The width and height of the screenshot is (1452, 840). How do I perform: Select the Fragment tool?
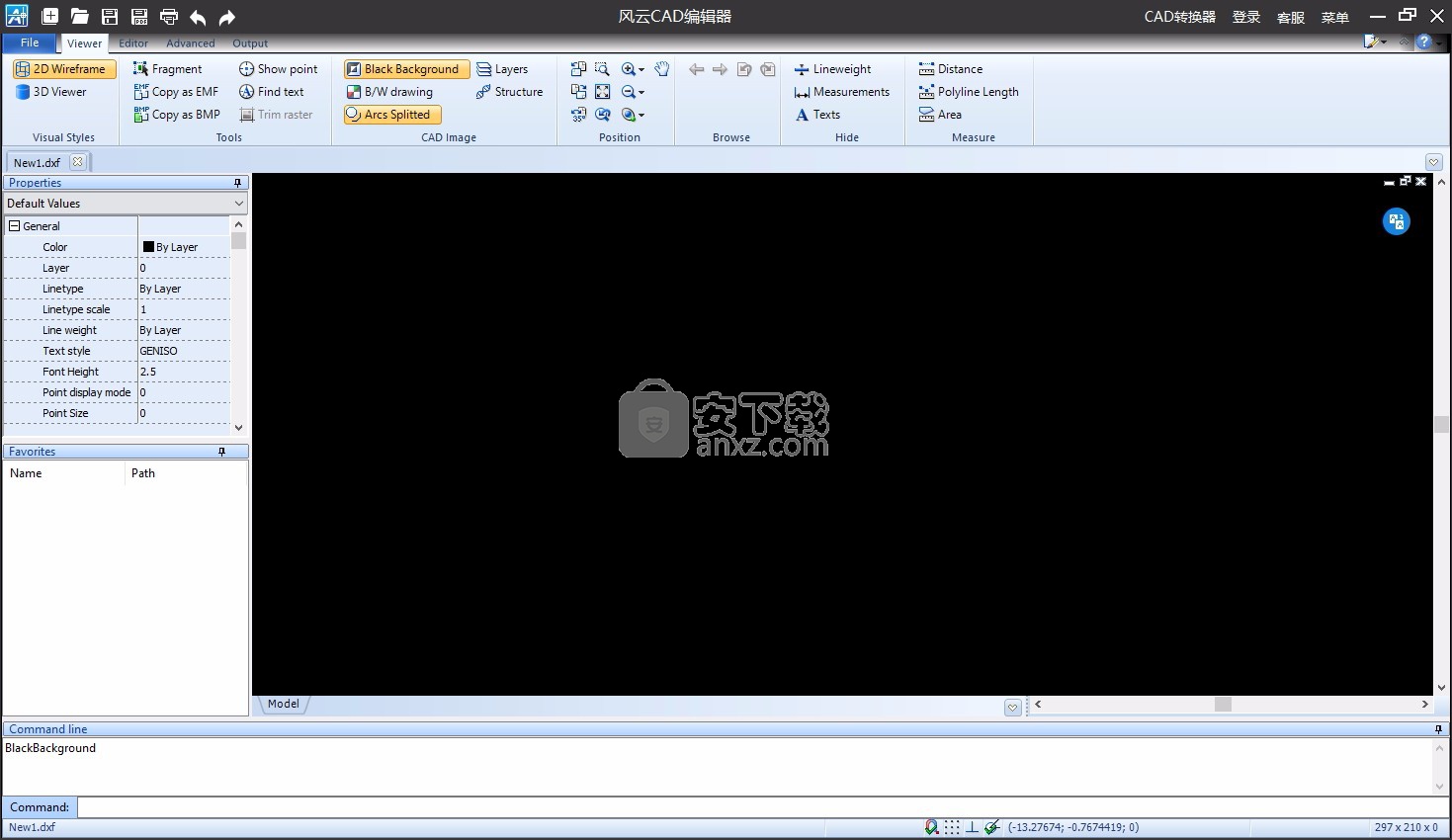click(x=167, y=69)
